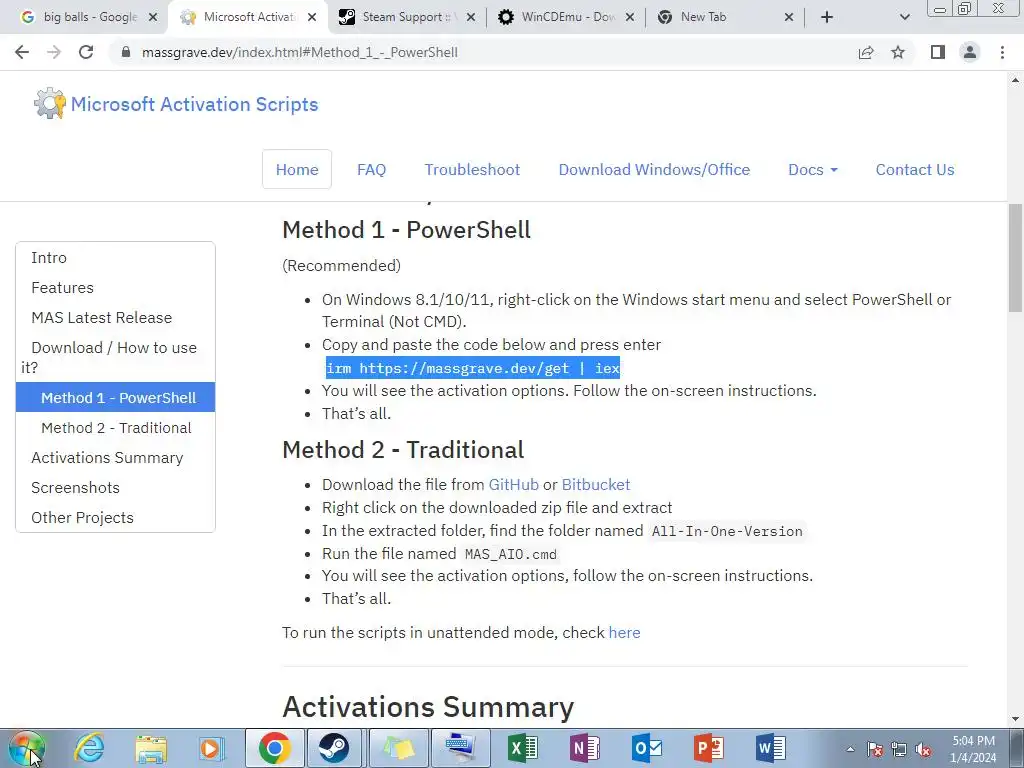This screenshot has height=768, width=1024.
Task: Open the FAQ page
Action: pyautogui.click(x=372, y=169)
